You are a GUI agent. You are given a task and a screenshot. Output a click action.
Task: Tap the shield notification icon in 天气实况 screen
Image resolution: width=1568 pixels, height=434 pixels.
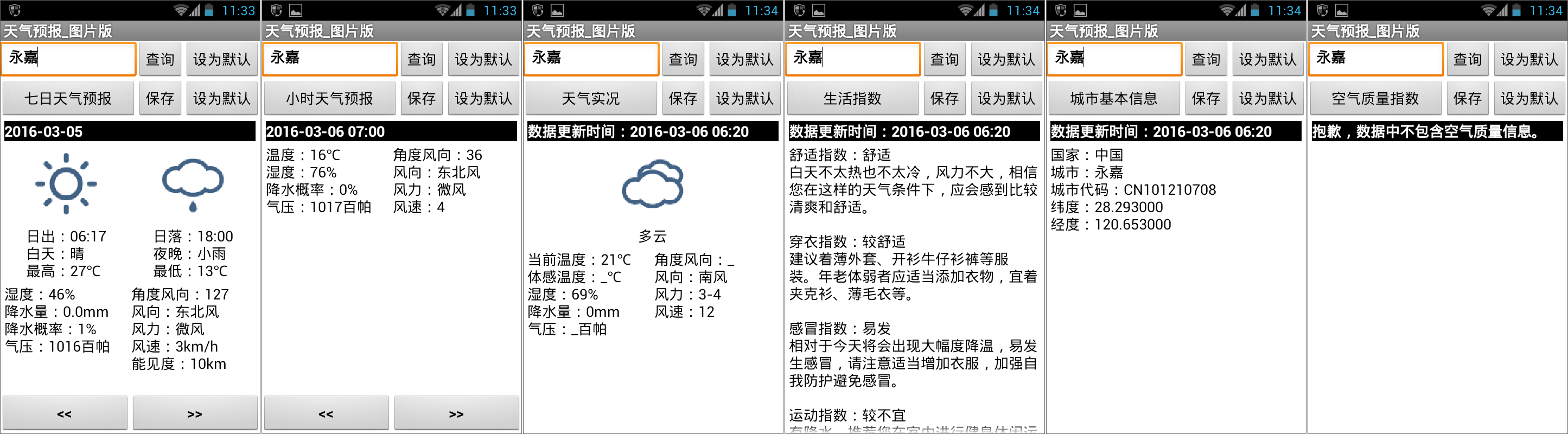538,10
